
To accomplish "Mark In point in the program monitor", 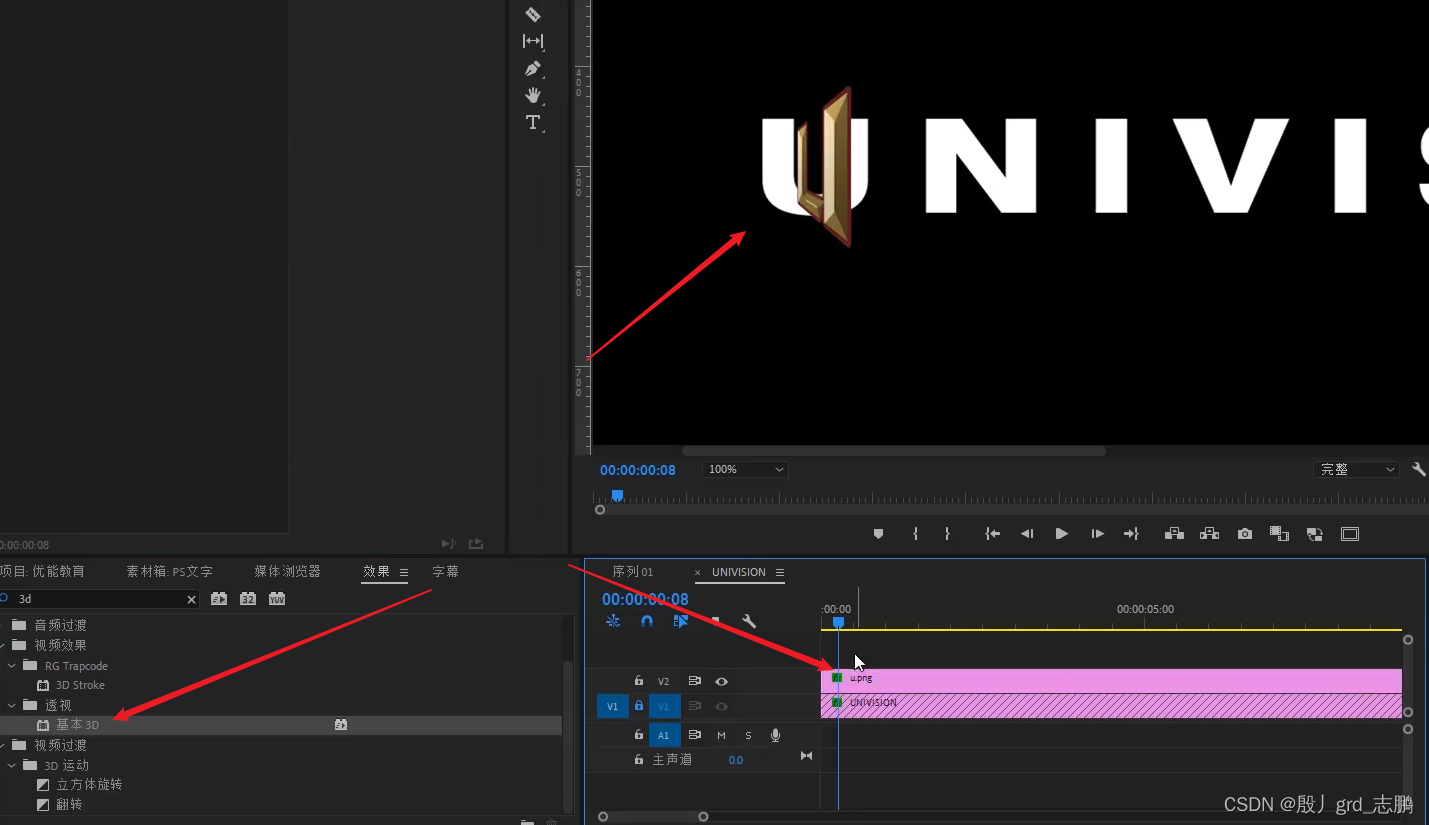I will [x=915, y=534].
